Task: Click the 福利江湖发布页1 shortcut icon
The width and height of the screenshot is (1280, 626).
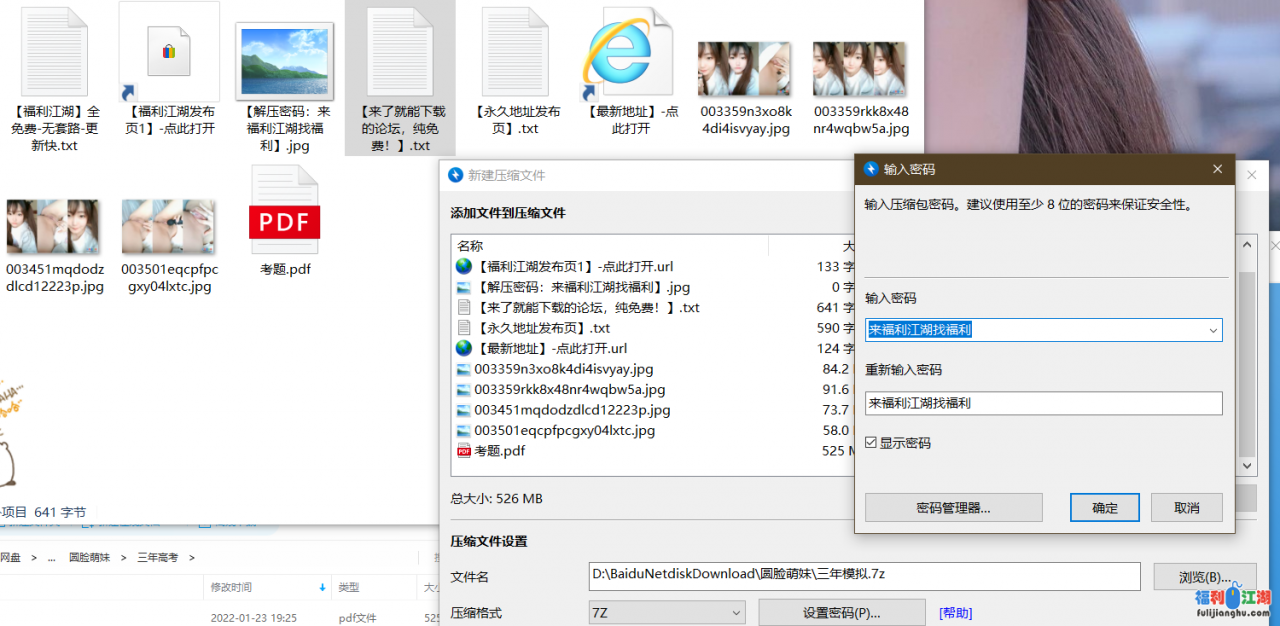Action: click(x=168, y=51)
